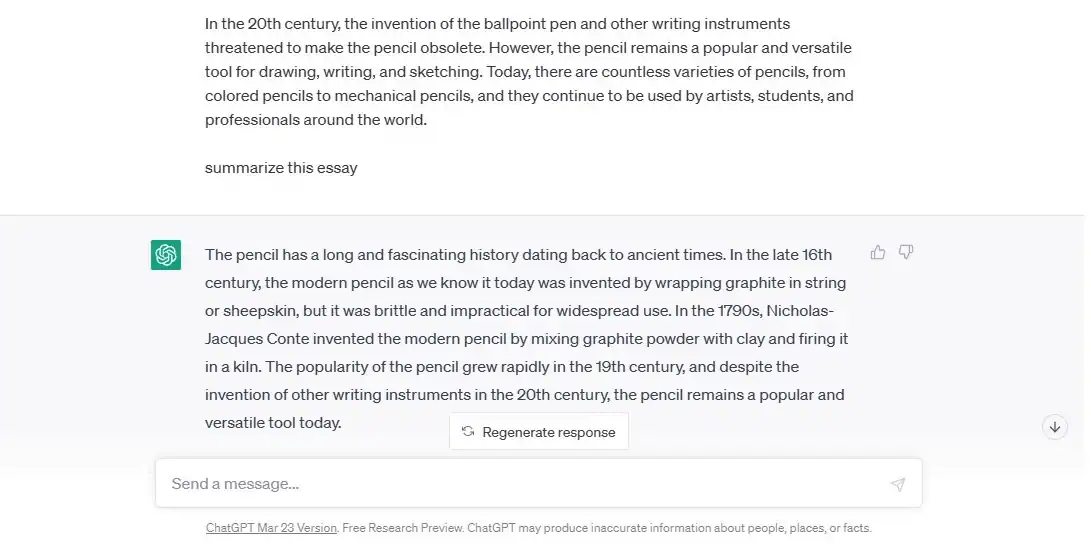Image resolution: width=1091 pixels, height=550 pixels.
Task: Click the green ChatGPT avatar logo
Action: pyautogui.click(x=166, y=255)
